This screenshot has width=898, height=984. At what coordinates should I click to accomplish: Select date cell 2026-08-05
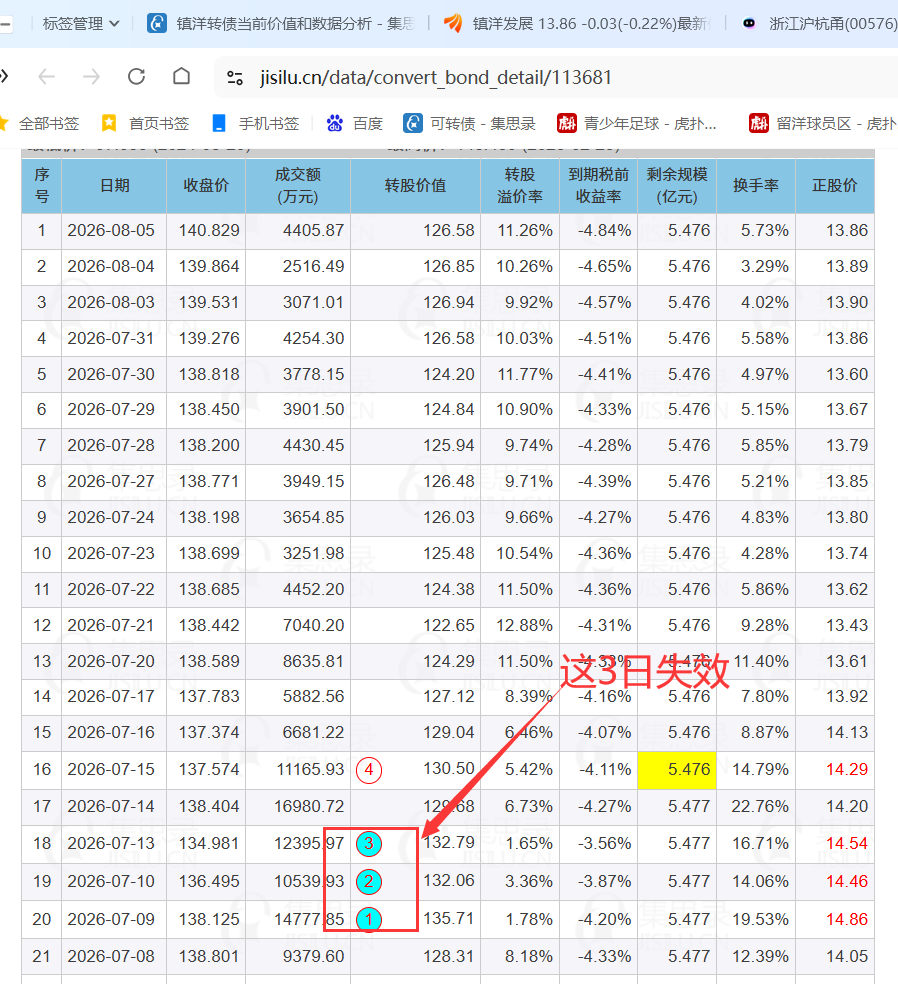point(111,230)
